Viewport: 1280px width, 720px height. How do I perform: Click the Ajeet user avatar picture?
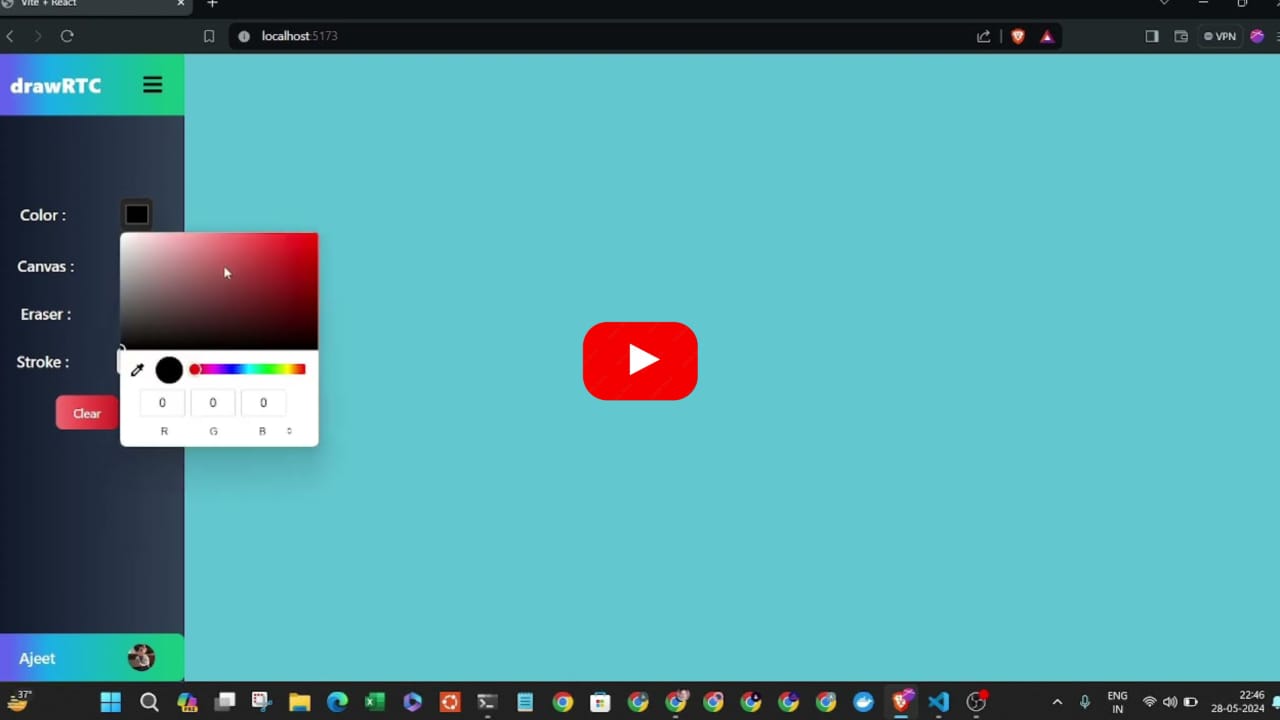[141, 657]
